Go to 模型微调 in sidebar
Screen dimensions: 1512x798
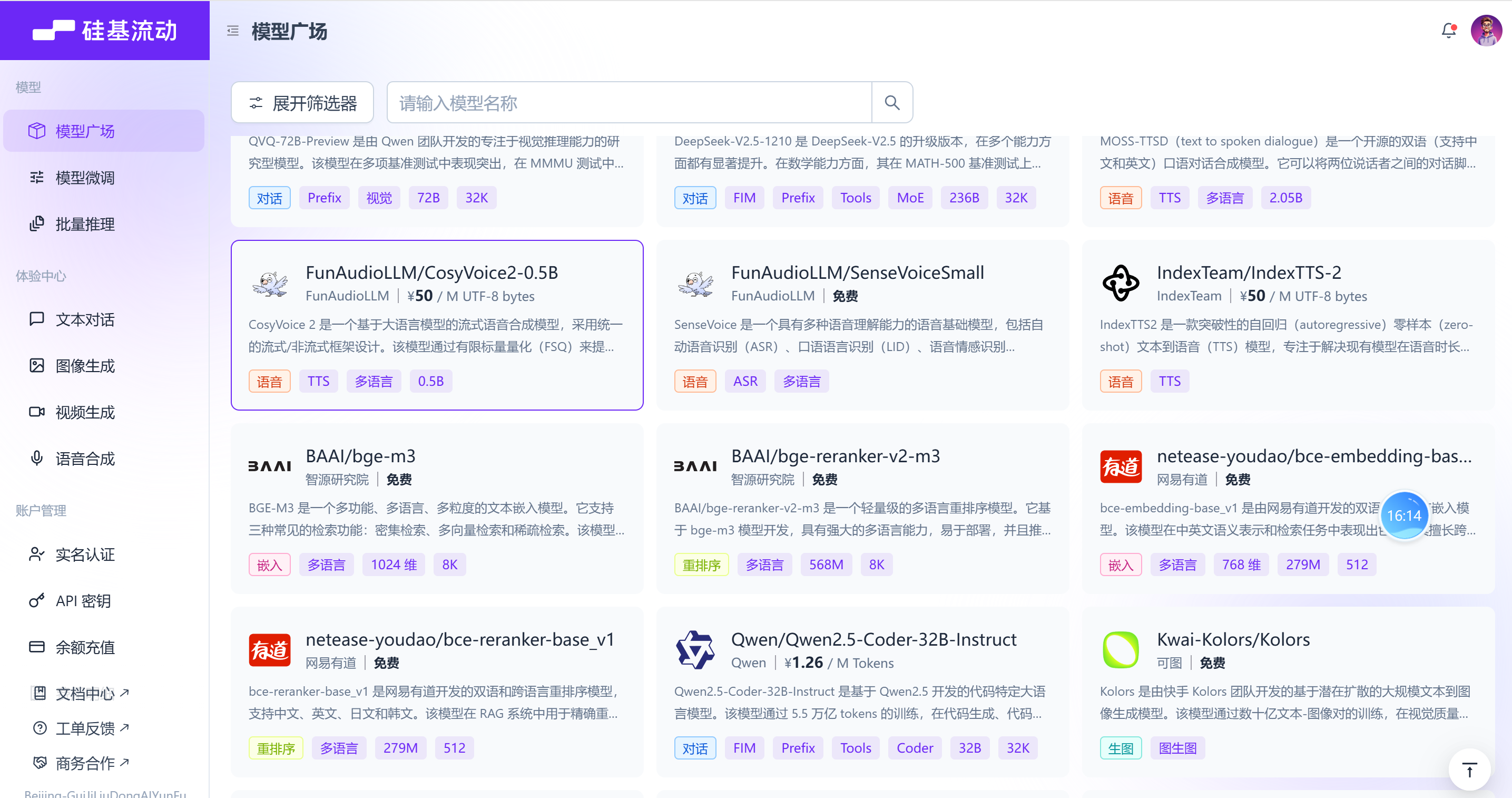click(84, 177)
